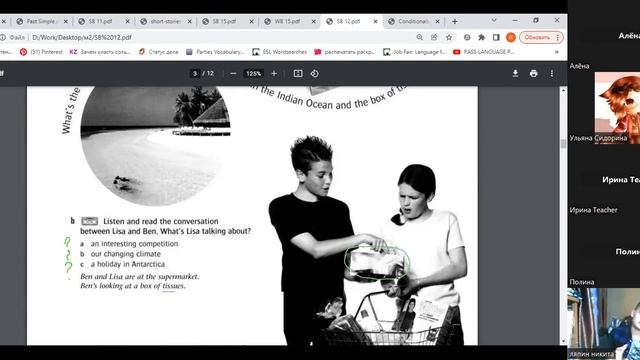
Task: Click the underlined word 'tissues'
Action: click(x=173, y=286)
